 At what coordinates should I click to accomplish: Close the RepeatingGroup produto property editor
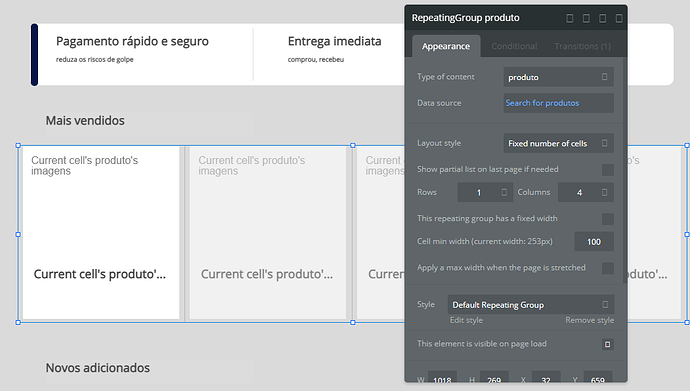point(619,18)
